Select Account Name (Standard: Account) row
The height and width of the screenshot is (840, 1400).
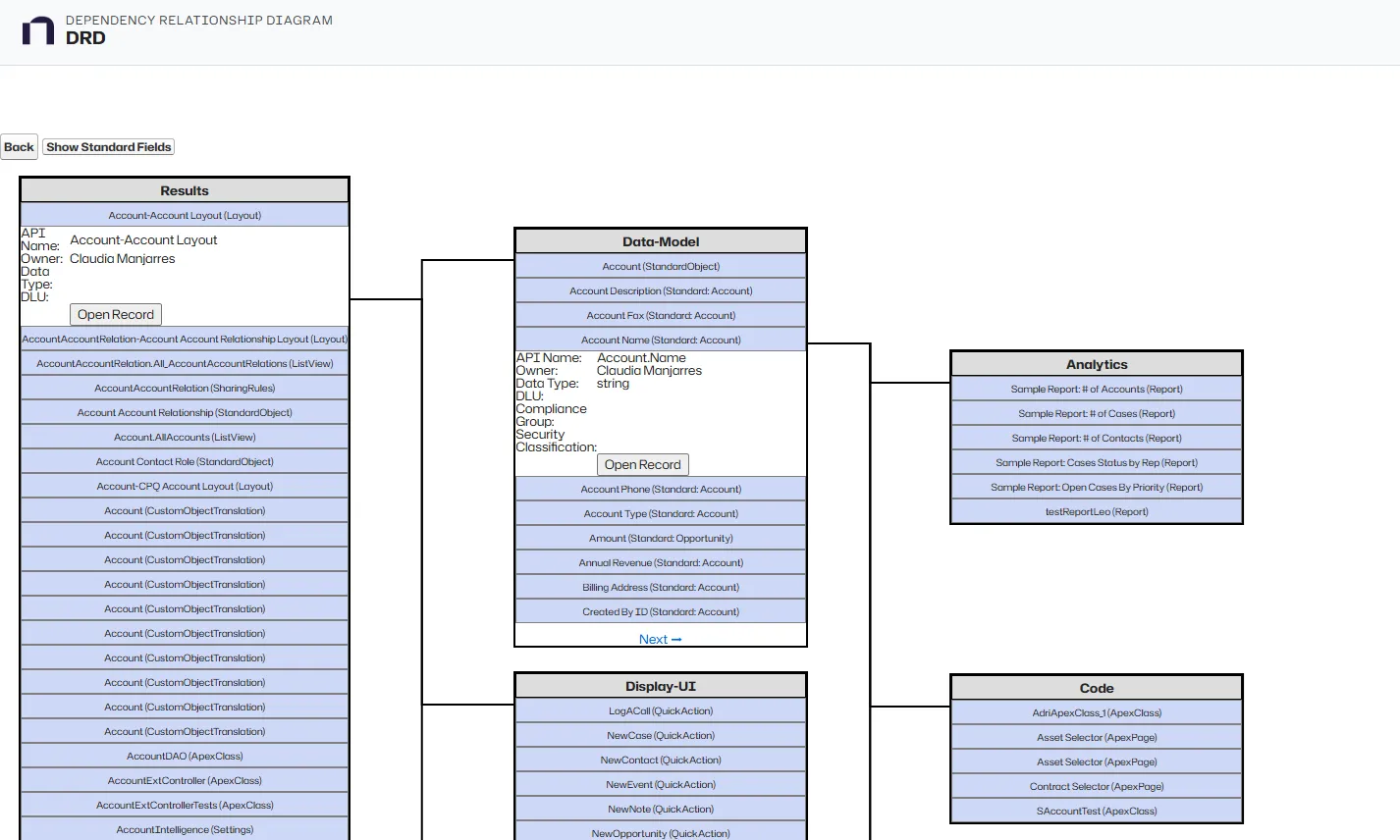660,339
